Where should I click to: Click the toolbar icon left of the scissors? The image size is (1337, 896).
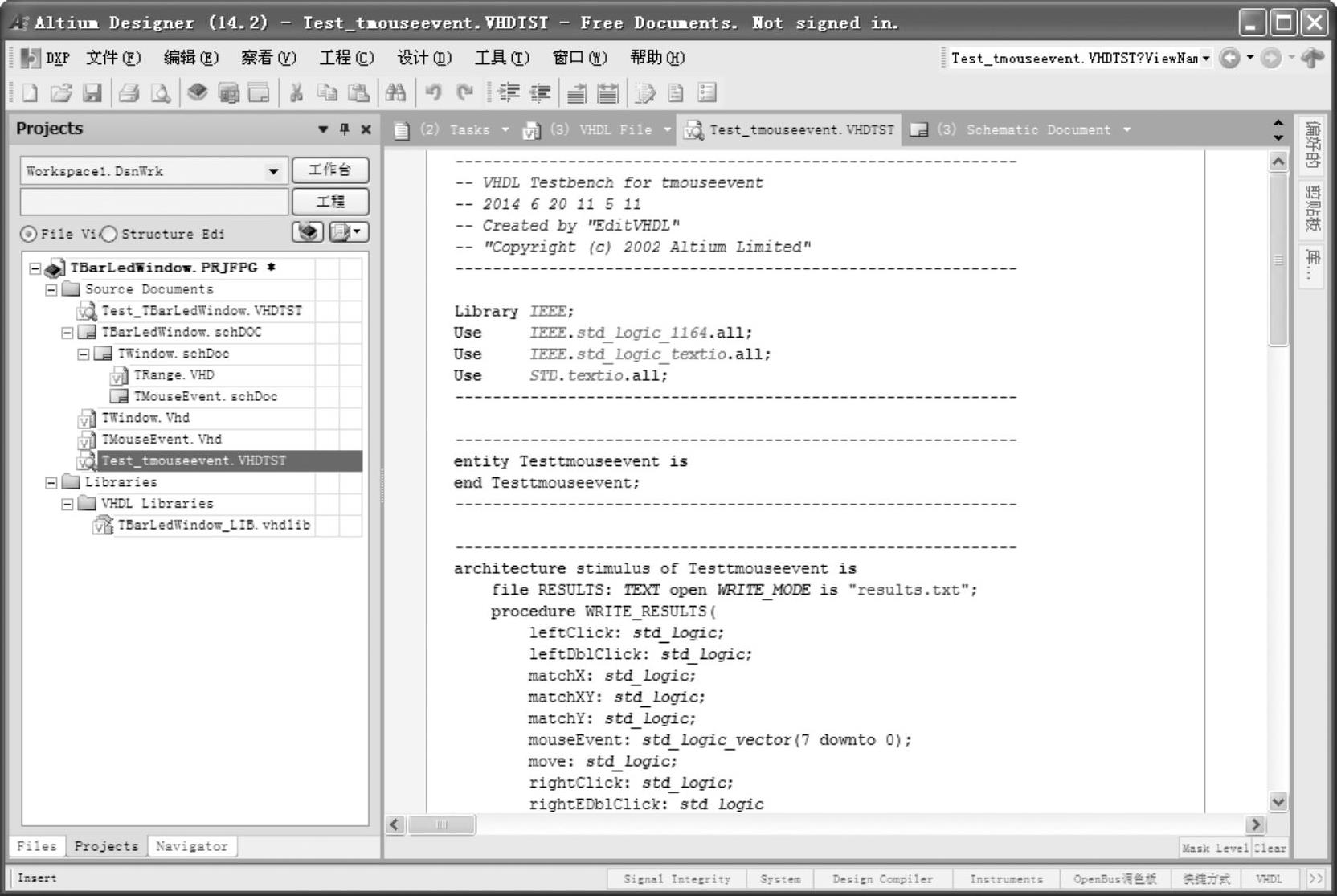point(259,93)
